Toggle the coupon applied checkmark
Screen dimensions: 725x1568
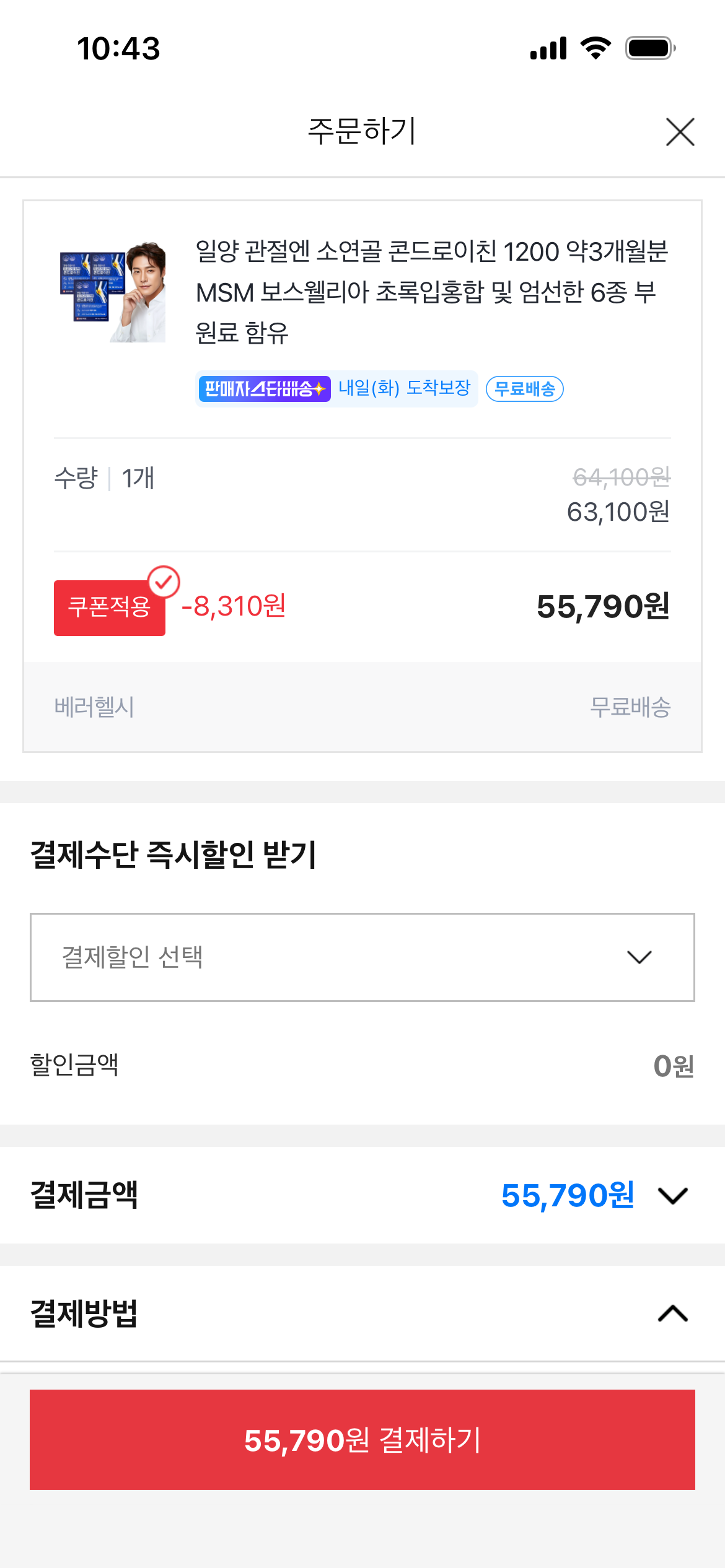coord(164,582)
